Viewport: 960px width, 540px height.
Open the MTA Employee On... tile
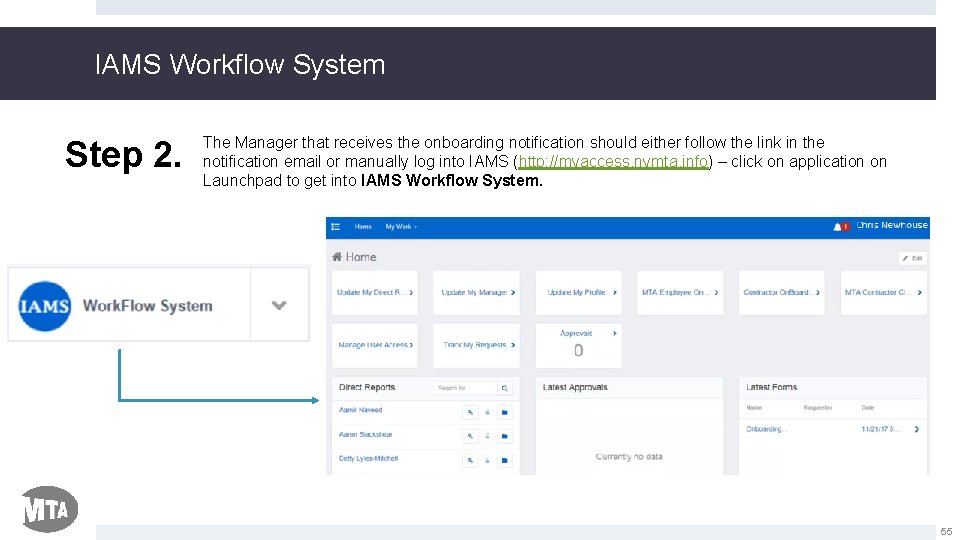coord(680,293)
